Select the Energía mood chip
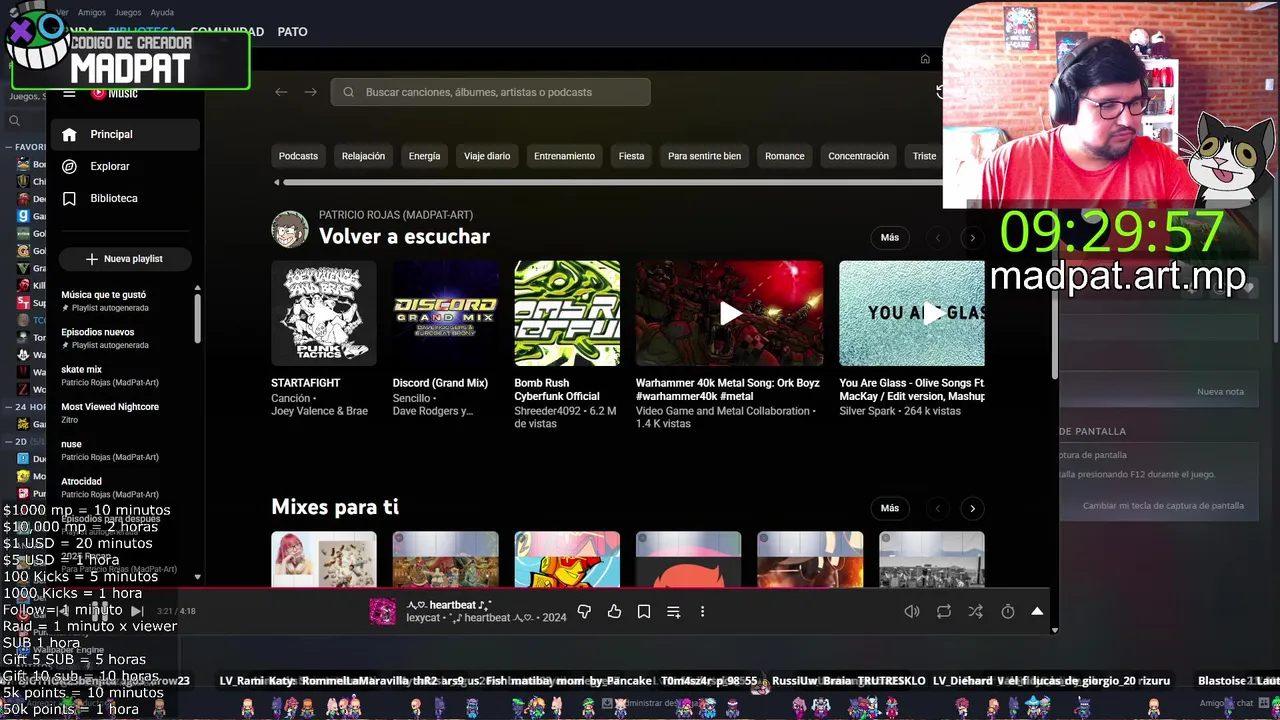1280x720 pixels. (424, 156)
